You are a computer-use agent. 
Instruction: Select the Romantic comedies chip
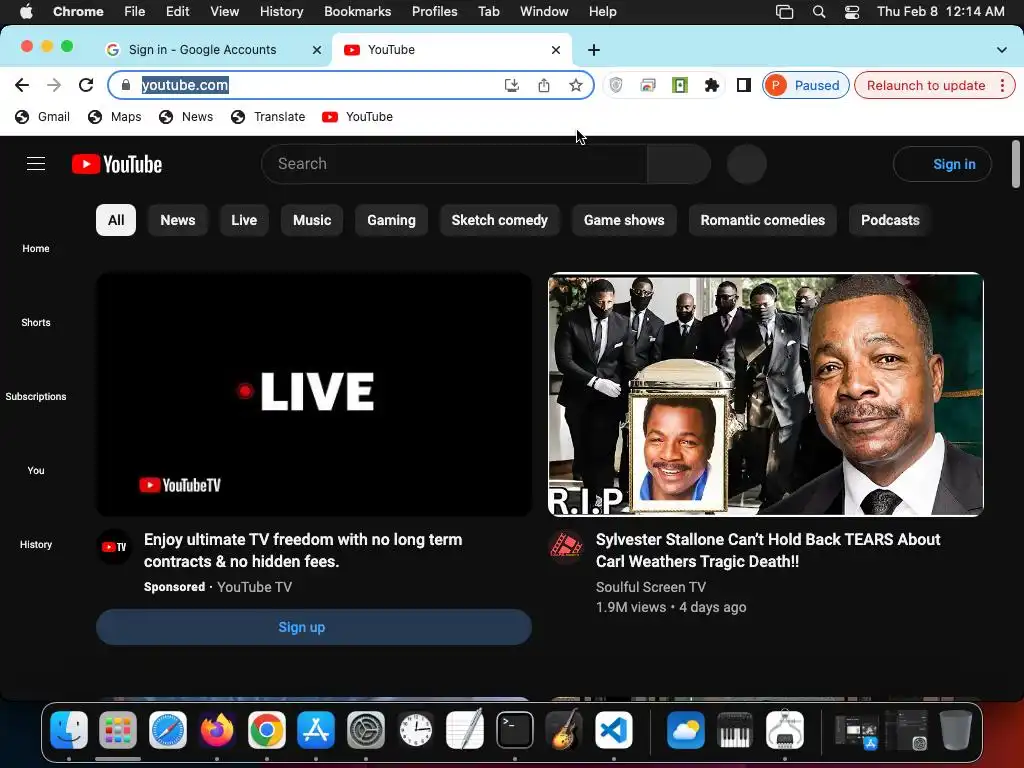pos(762,220)
